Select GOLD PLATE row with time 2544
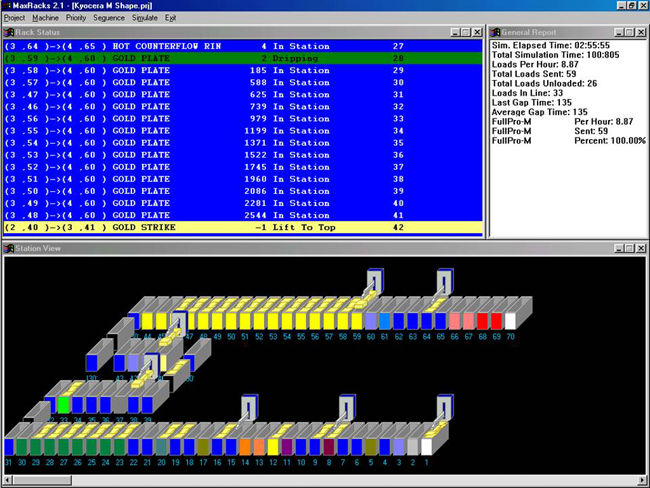This screenshot has height=488, width=650. pos(243,215)
